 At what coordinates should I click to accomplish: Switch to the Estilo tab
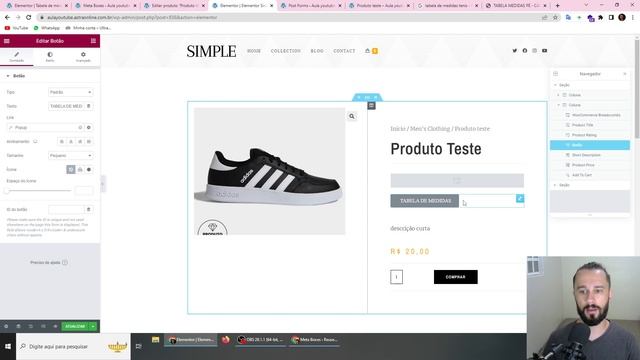point(50,57)
